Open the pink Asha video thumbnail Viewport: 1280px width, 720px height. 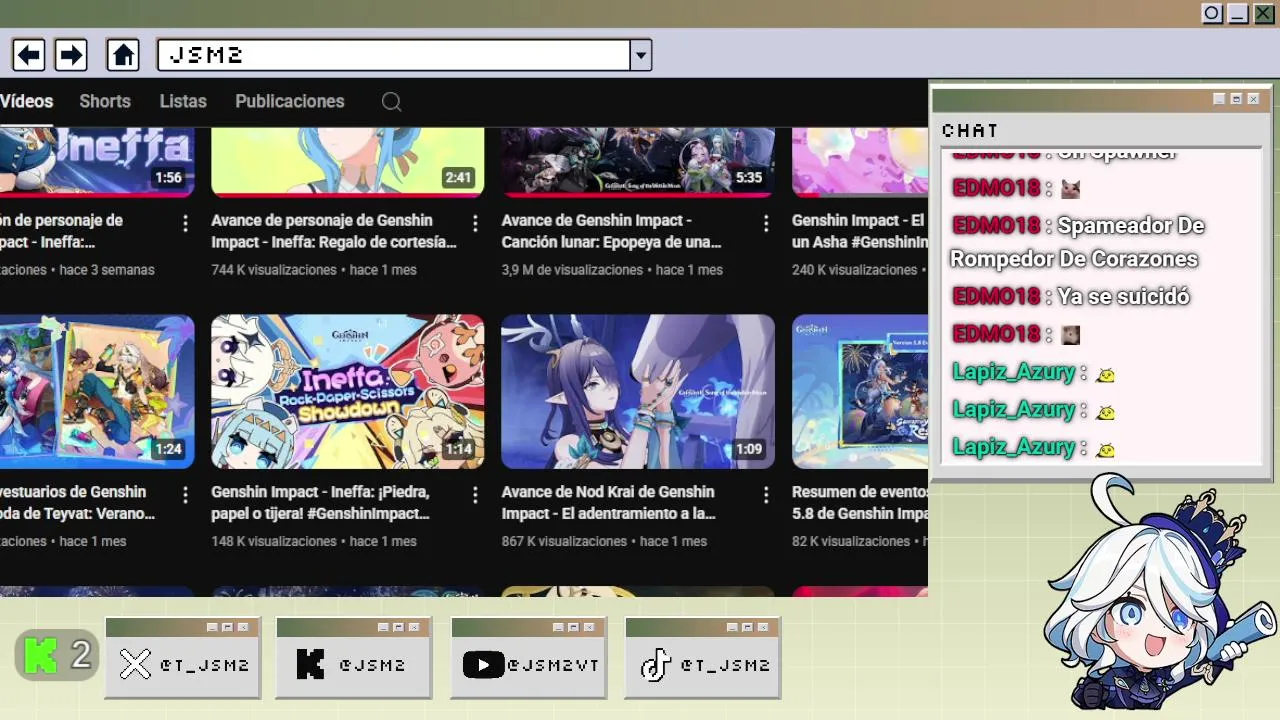point(860,162)
